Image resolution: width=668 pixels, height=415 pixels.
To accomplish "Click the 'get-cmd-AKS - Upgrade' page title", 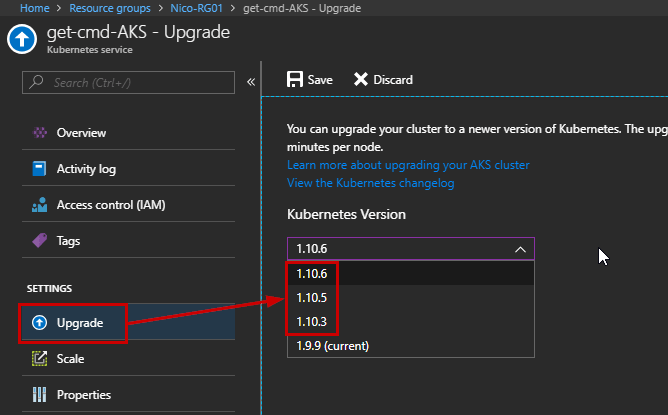I will point(138,32).
